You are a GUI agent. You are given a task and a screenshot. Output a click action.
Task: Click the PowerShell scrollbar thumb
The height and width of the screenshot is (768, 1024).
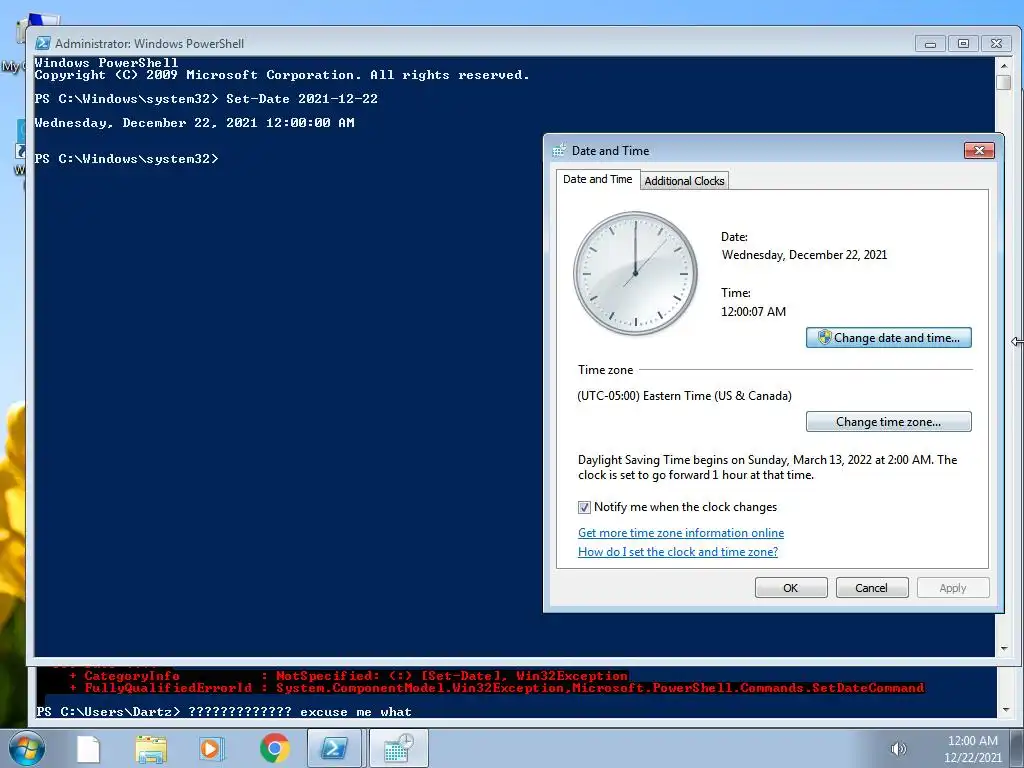click(x=1004, y=83)
